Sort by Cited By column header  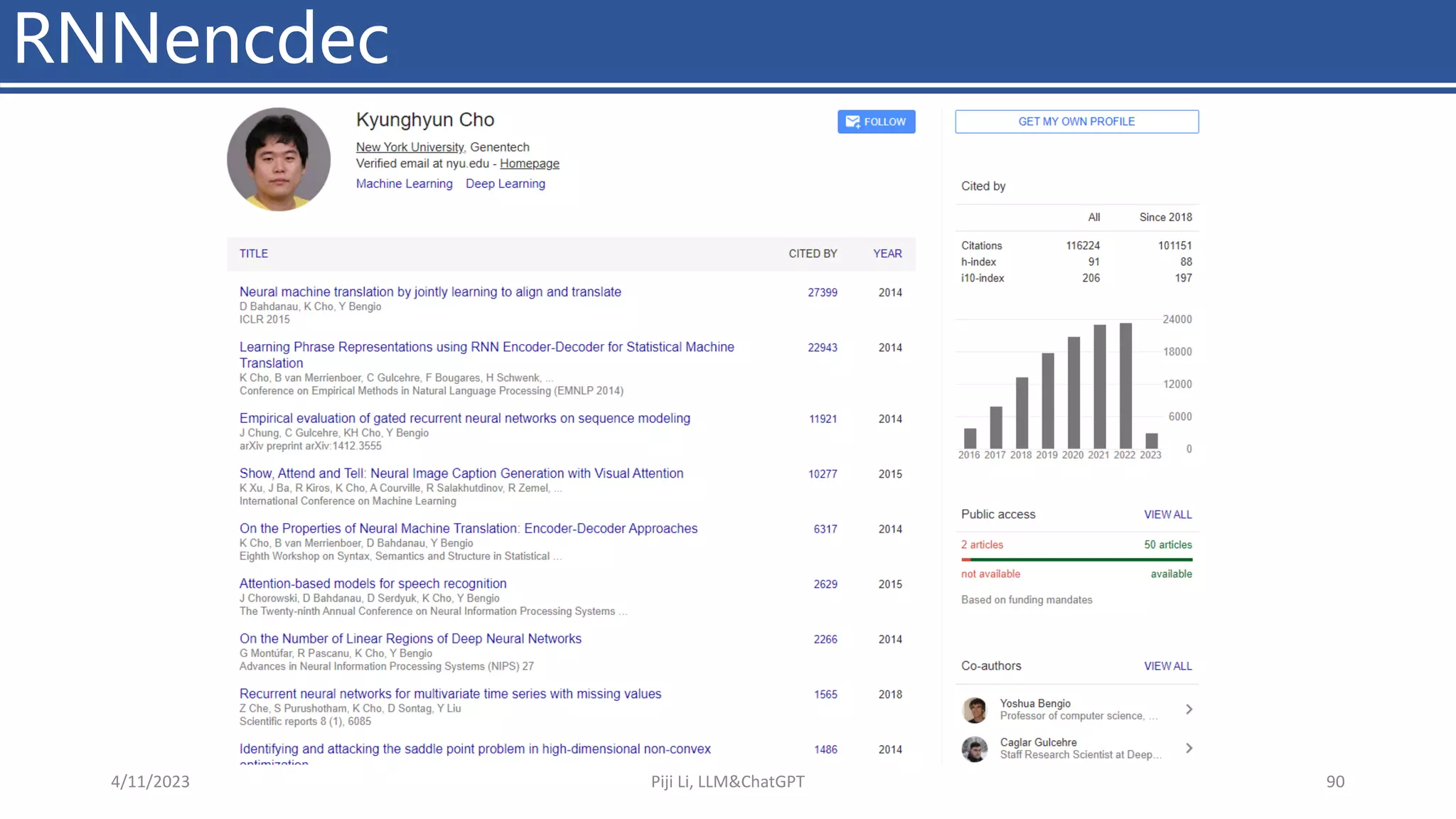click(813, 254)
